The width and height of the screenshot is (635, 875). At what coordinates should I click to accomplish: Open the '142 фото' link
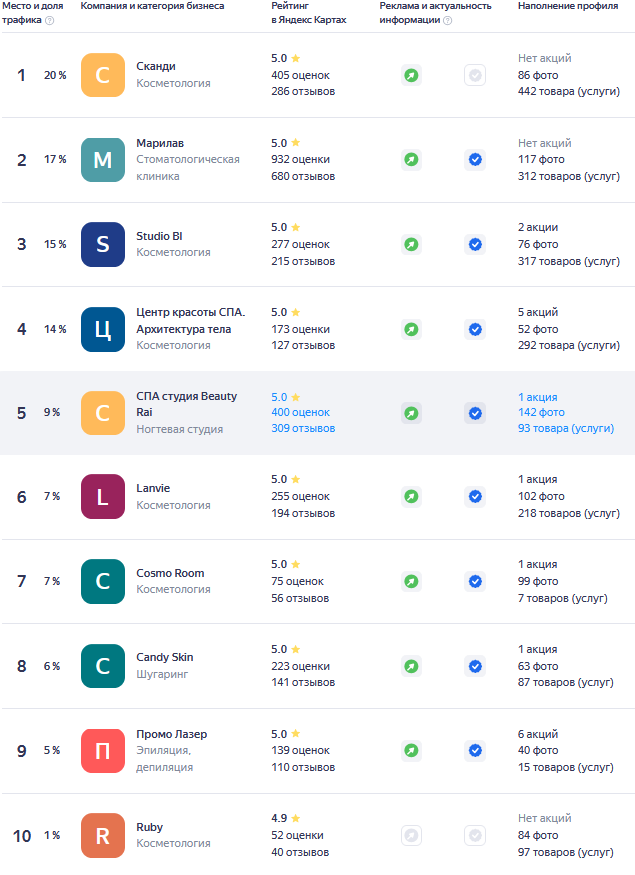(x=541, y=412)
